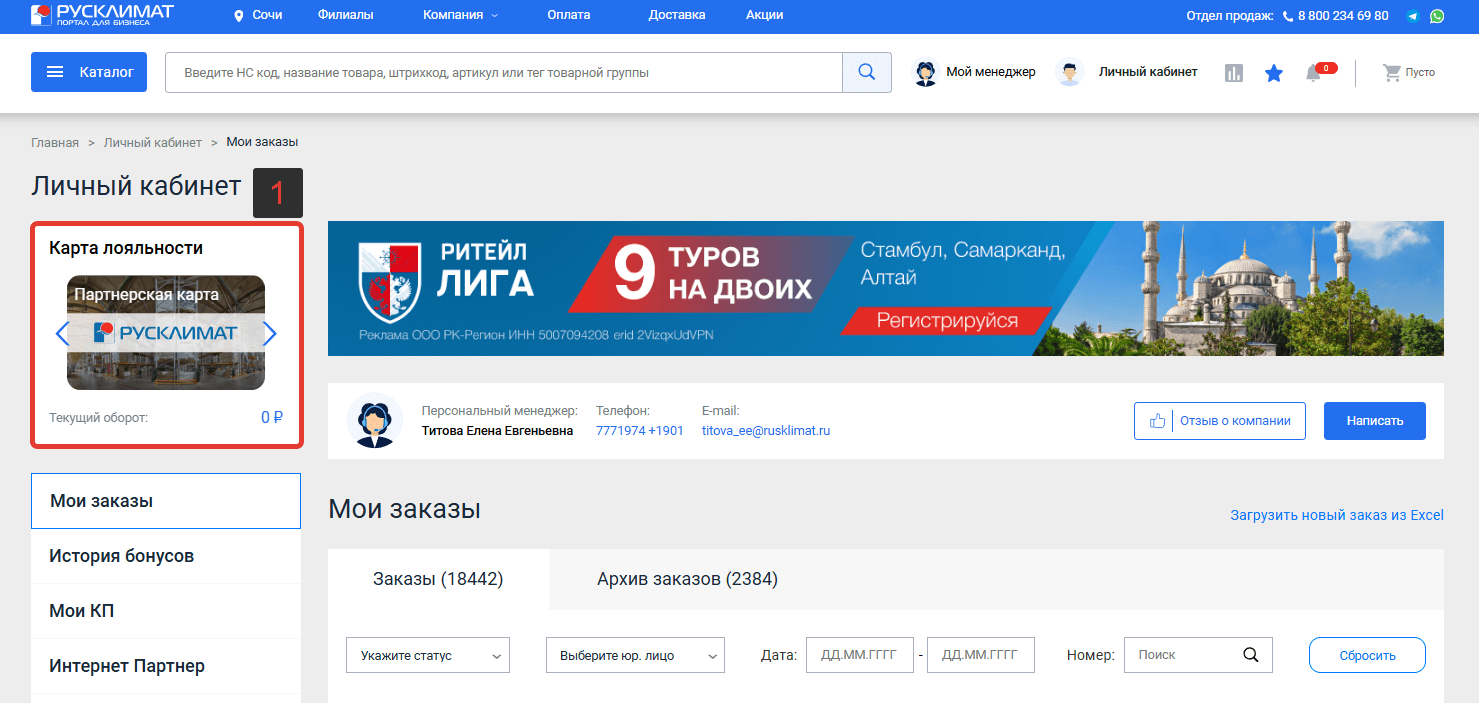Select city Сочи in top bar
Image resolution: width=1479 pixels, height=703 pixels.
267,15
